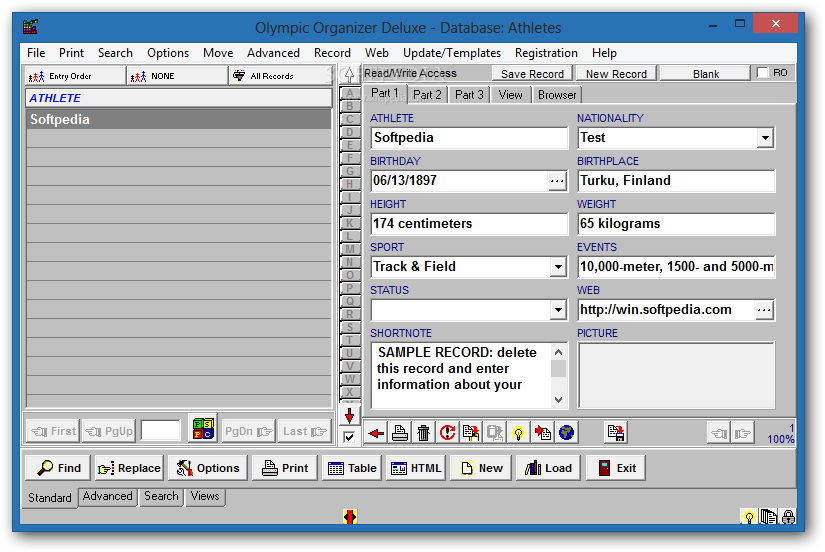Image resolution: width=825 pixels, height=552 pixels.
Task: Click the WEB field ellipsis button
Action: pyautogui.click(x=764, y=310)
